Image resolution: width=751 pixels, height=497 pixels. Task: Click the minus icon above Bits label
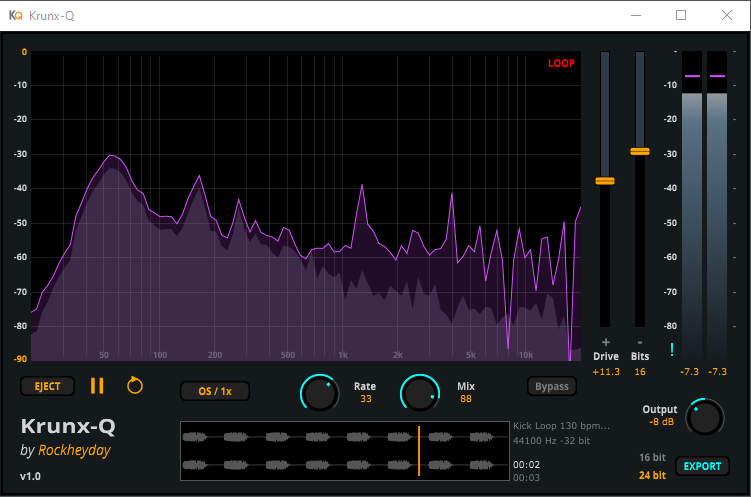[x=640, y=342]
